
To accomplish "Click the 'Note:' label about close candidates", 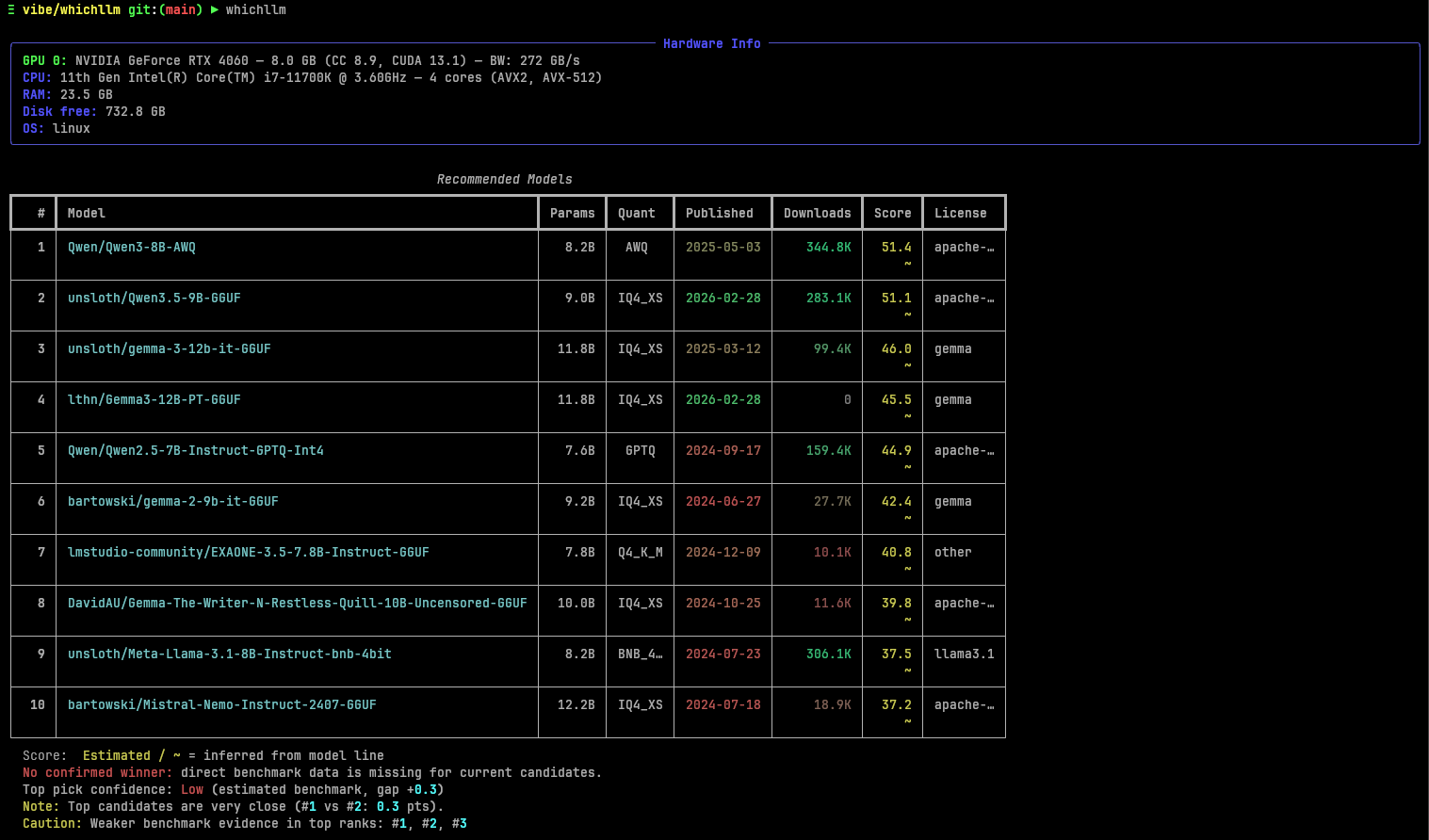I will coord(41,807).
